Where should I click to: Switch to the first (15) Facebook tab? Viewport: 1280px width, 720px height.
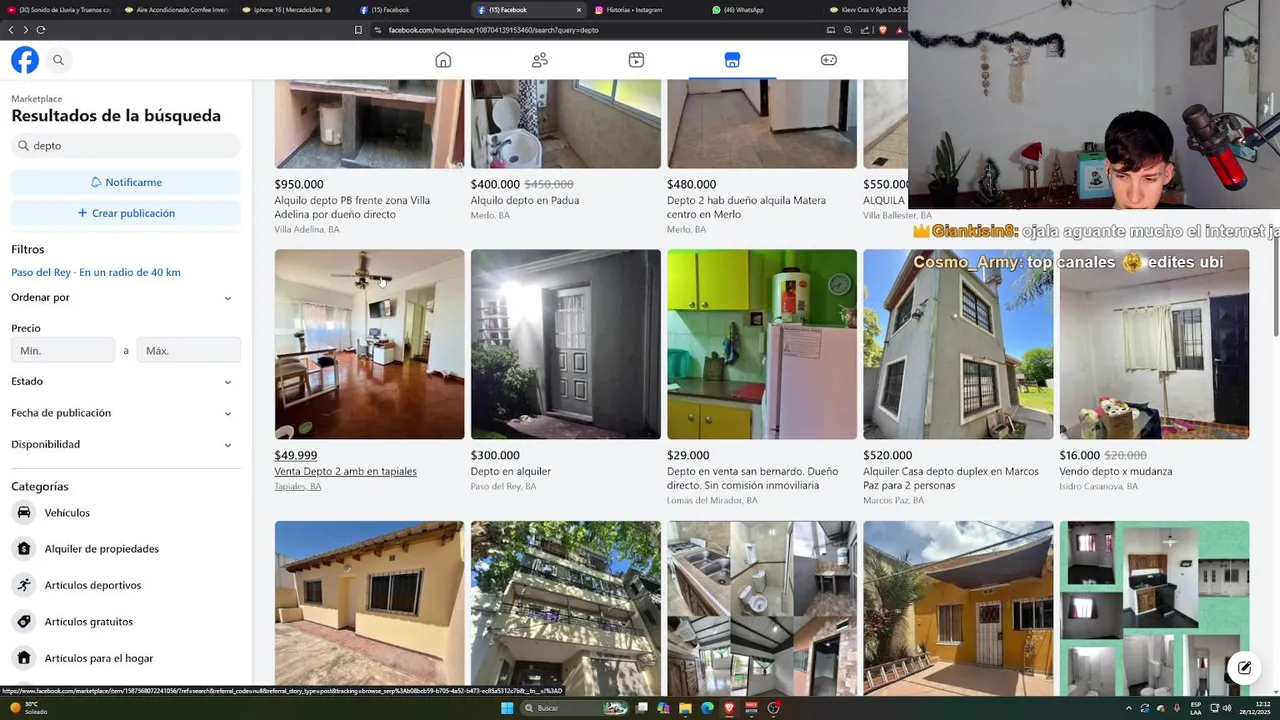coord(412,10)
